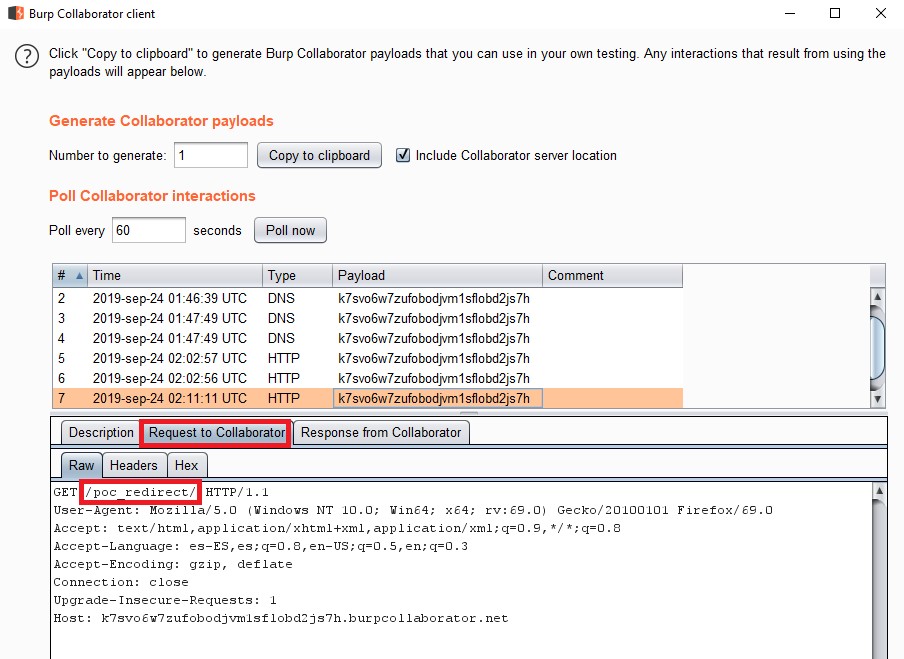
Task: Close the Burp Collaborator client window
Action: coord(880,13)
